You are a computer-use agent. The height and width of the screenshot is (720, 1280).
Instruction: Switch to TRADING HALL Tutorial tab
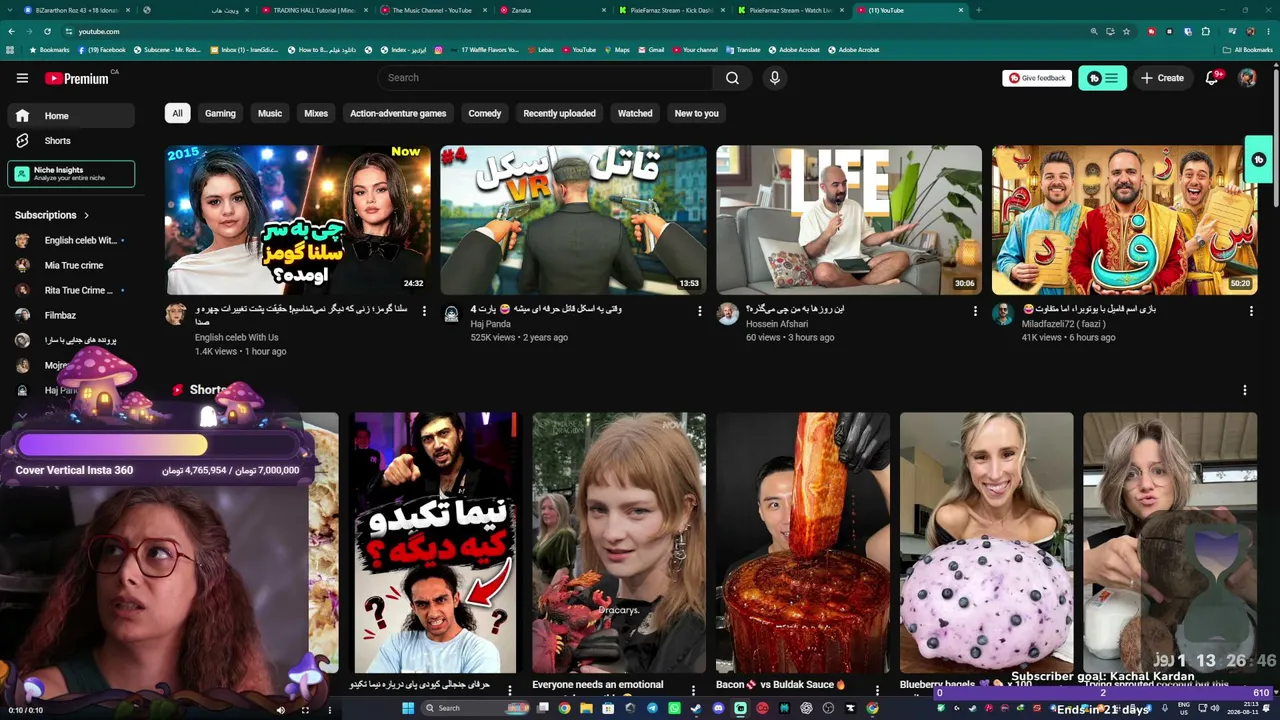pyautogui.click(x=314, y=10)
